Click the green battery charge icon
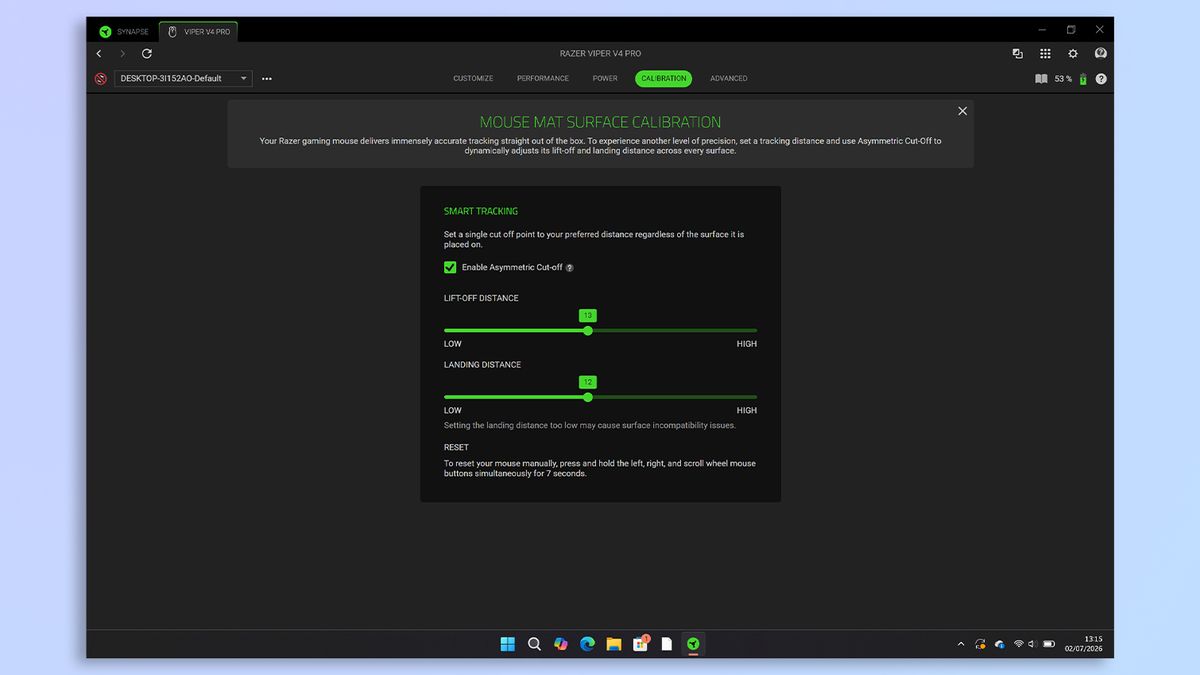This screenshot has height=675, width=1200. coord(1083,79)
